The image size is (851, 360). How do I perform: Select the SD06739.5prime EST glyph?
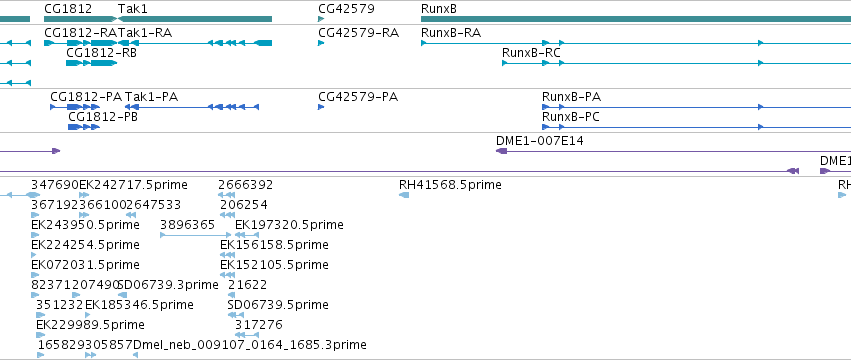(x=236, y=315)
